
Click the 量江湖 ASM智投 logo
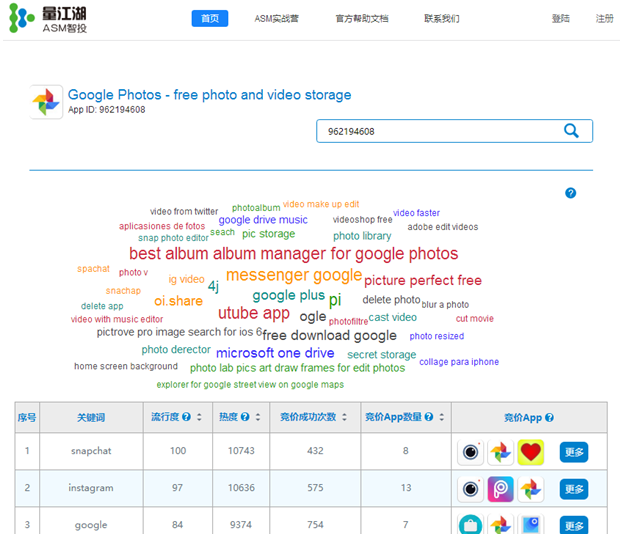pos(48,18)
